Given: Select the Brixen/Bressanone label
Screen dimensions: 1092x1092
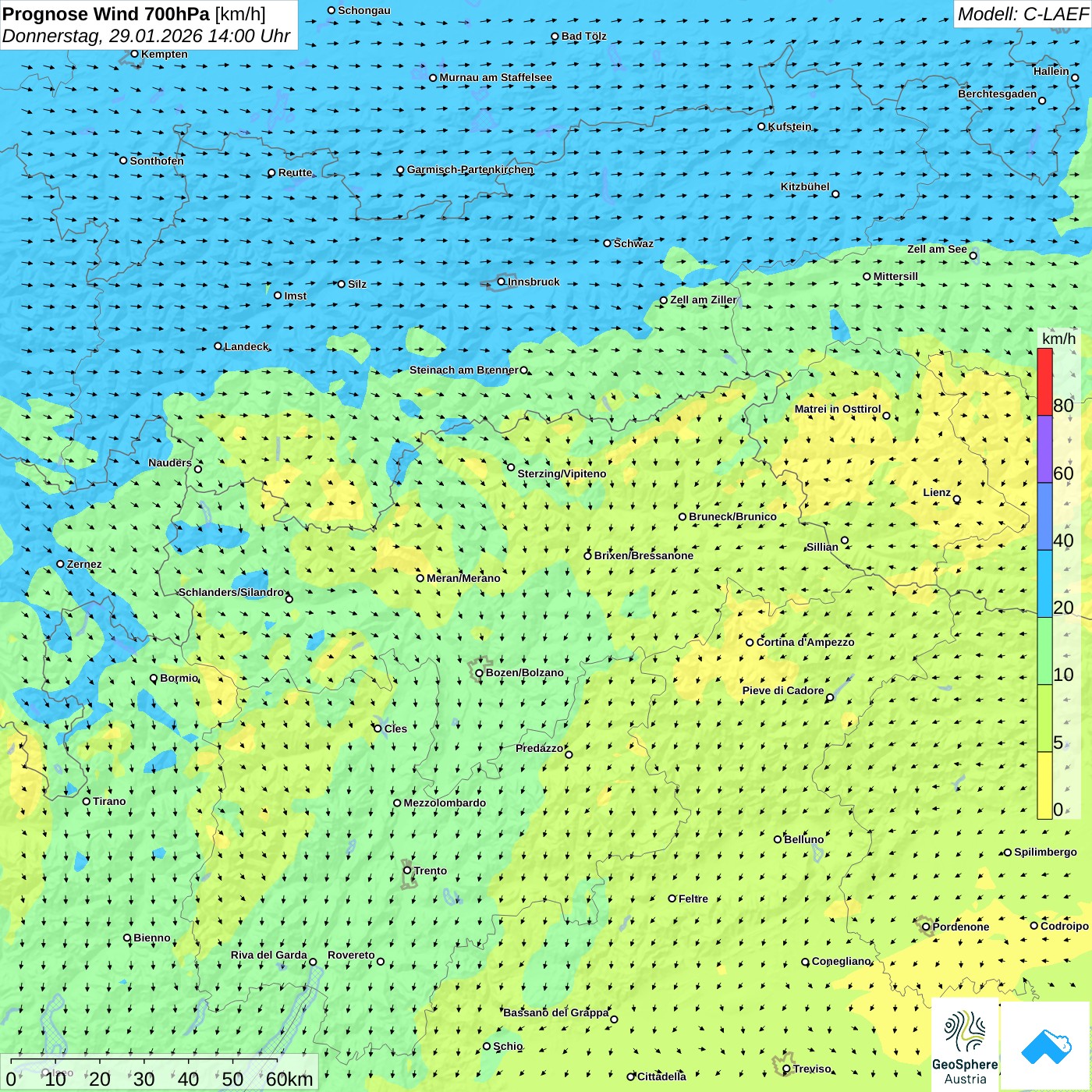Looking at the screenshot, I should [x=643, y=555].
